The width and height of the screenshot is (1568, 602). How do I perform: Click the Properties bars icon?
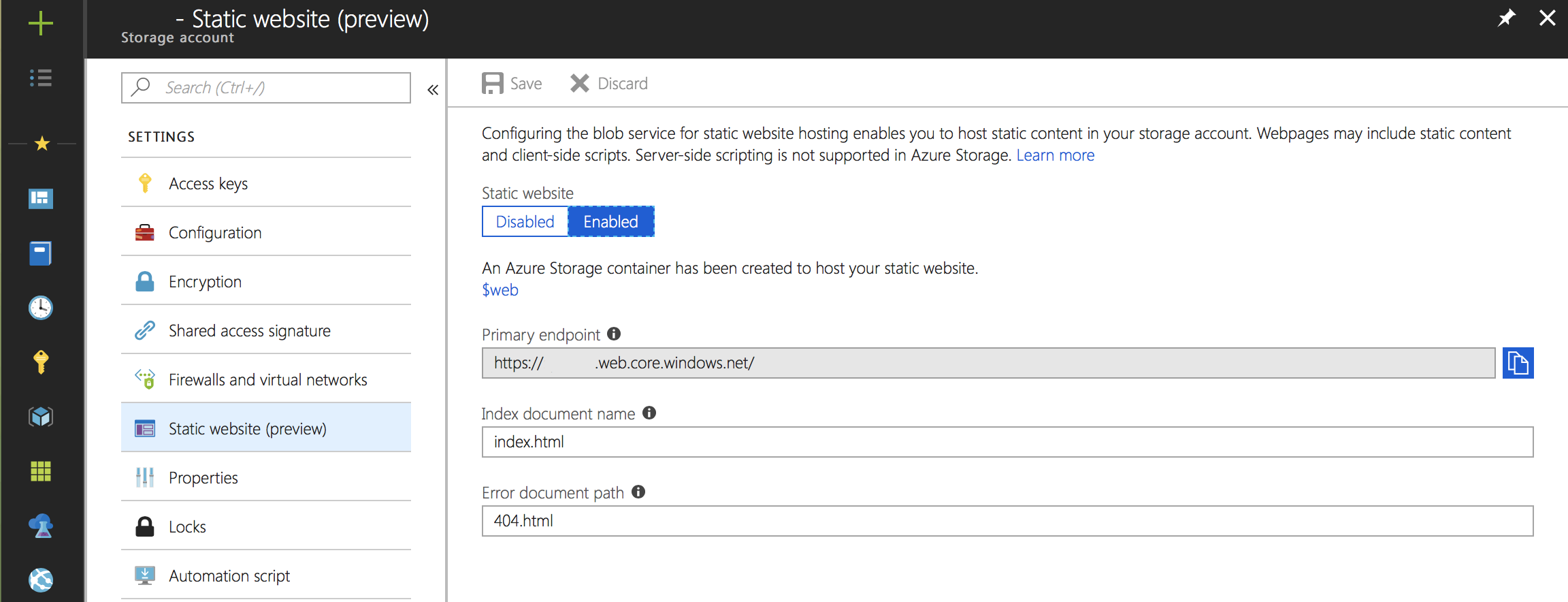(144, 477)
